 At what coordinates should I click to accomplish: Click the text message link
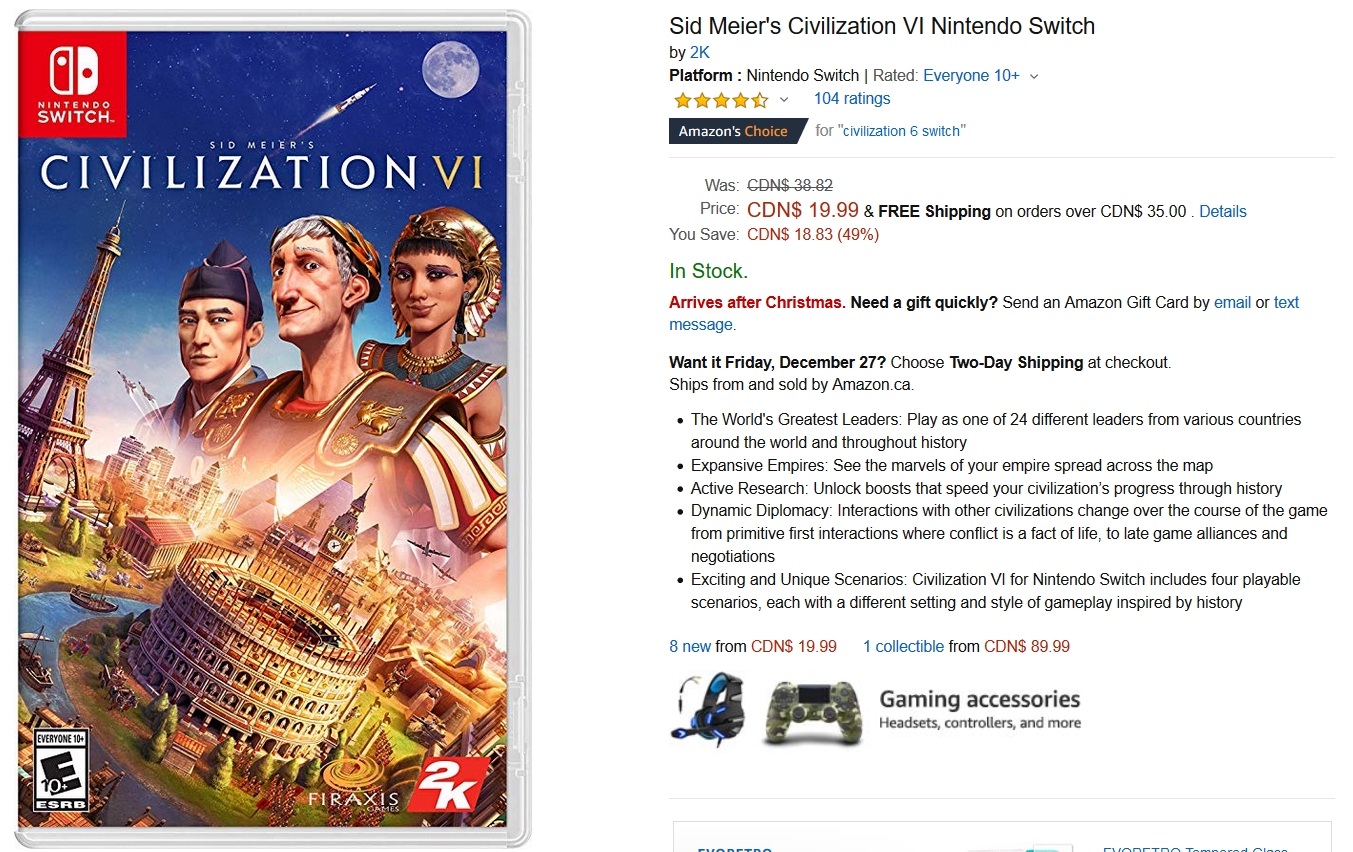tap(1286, 302)
